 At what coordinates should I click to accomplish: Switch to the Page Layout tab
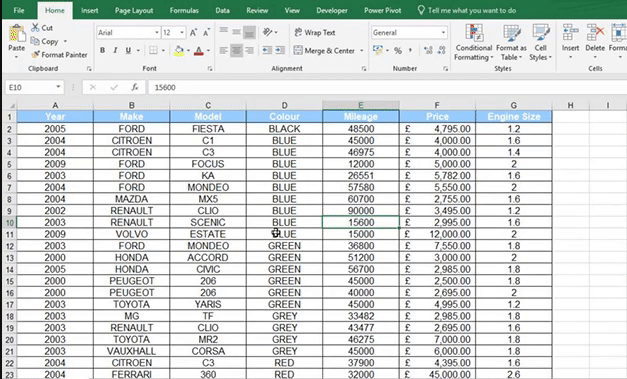pyautogui.click(x=134, y=10)
